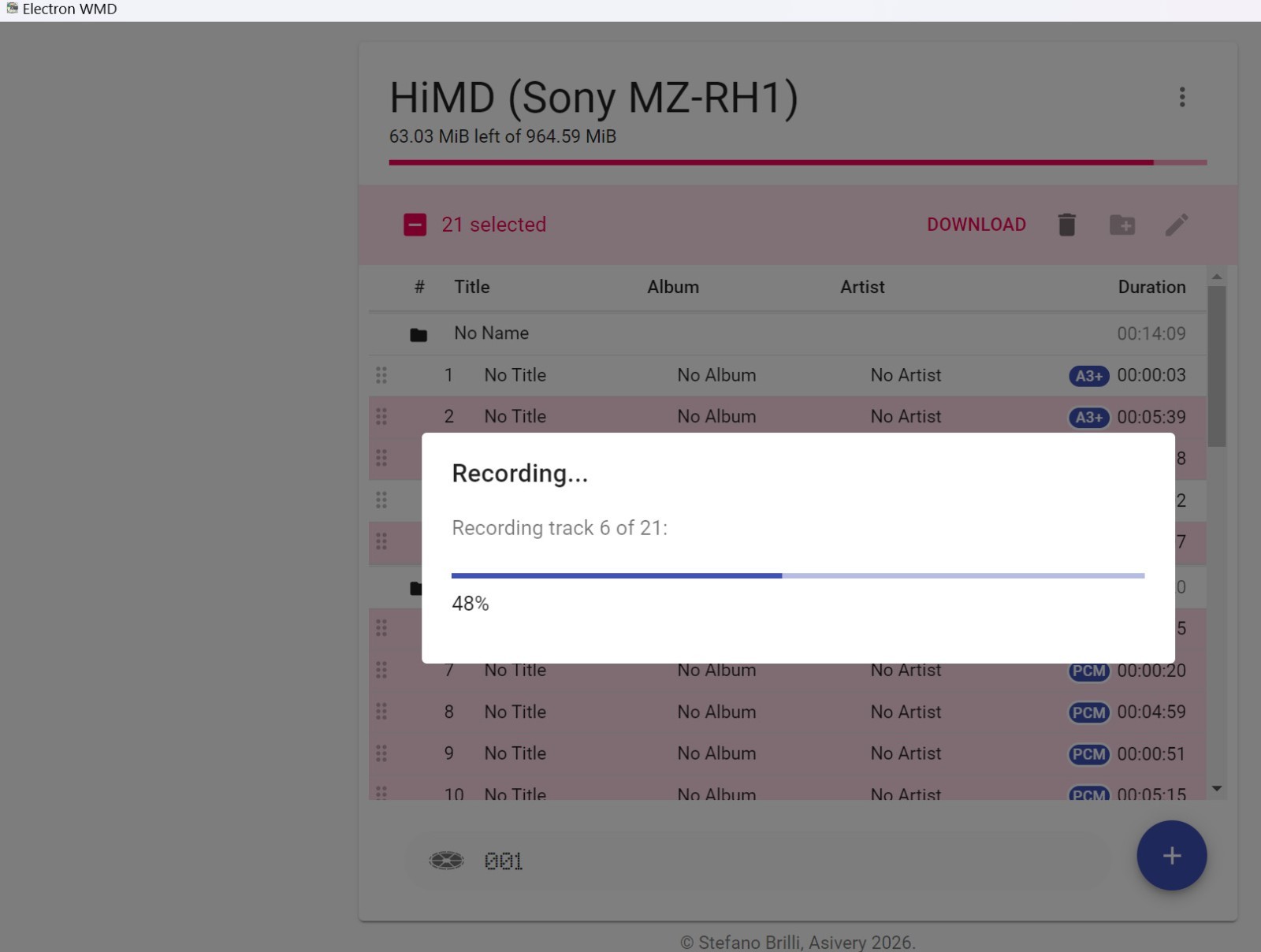Click the Album column header
The height and width of the screenshot is (952, 1261).
pos(673,287)
